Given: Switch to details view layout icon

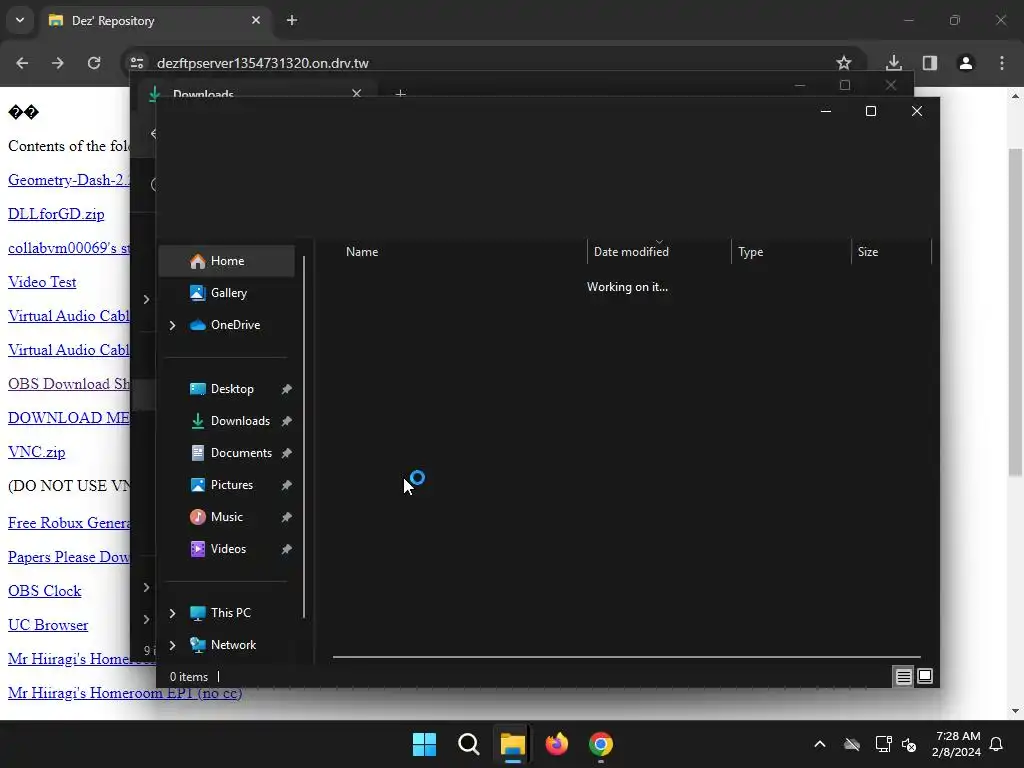Looking at the screenshot, I should [x=903, y=677].
